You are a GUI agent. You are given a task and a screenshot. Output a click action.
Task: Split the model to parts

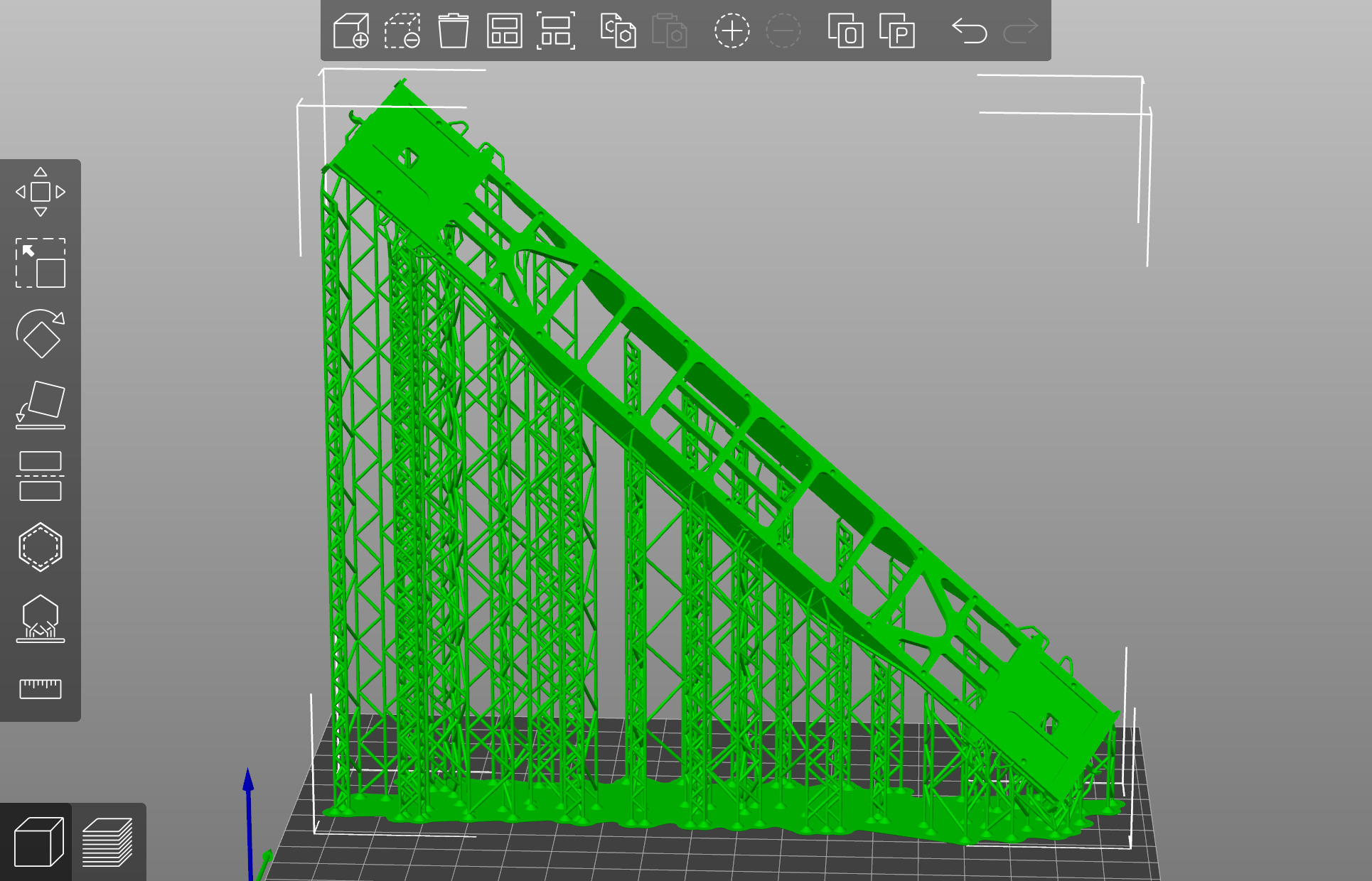[x=896, y=31]
